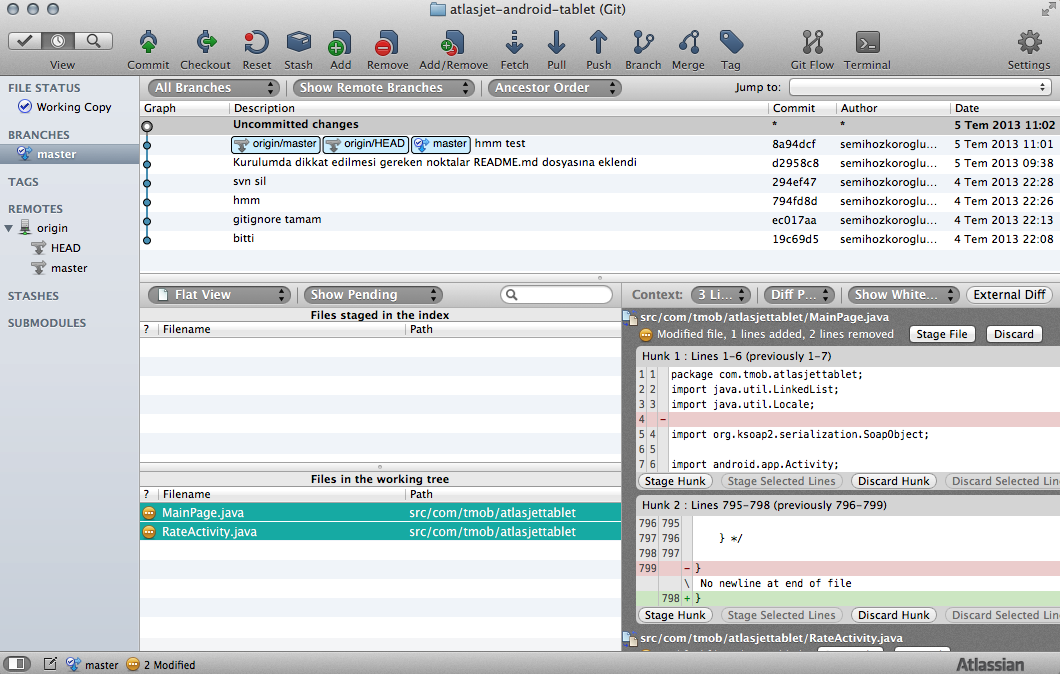
Task: Click the External Diff button
Action: (1009, 295)
